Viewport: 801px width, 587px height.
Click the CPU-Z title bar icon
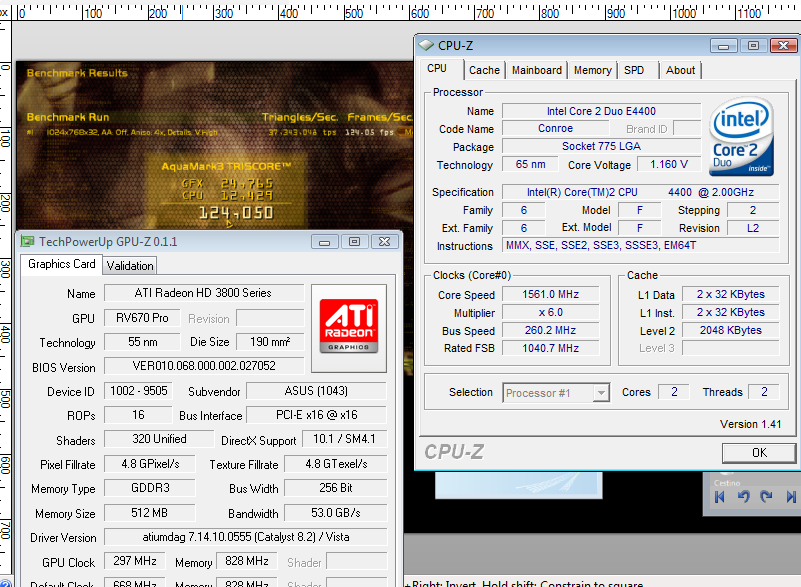(x=426, y=45)
